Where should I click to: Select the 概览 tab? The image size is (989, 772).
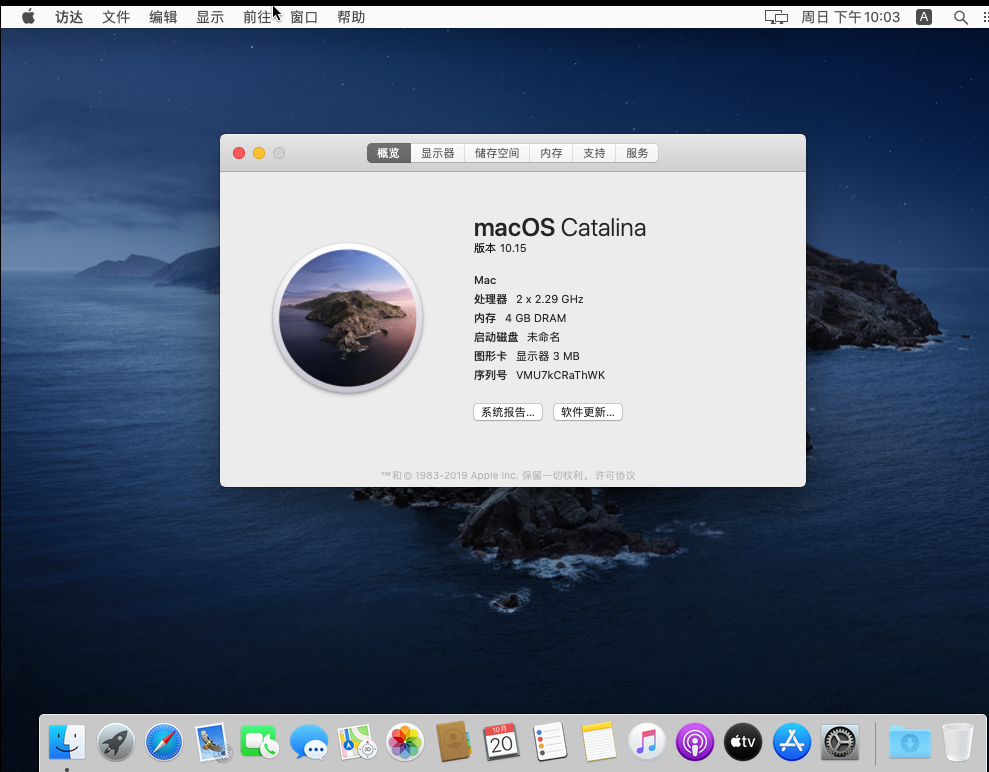tap(389, 153)
